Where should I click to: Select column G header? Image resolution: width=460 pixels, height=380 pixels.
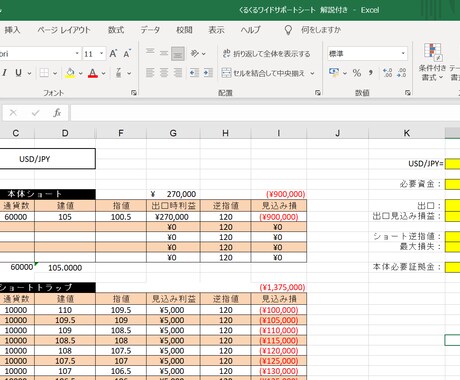(173, 133)
